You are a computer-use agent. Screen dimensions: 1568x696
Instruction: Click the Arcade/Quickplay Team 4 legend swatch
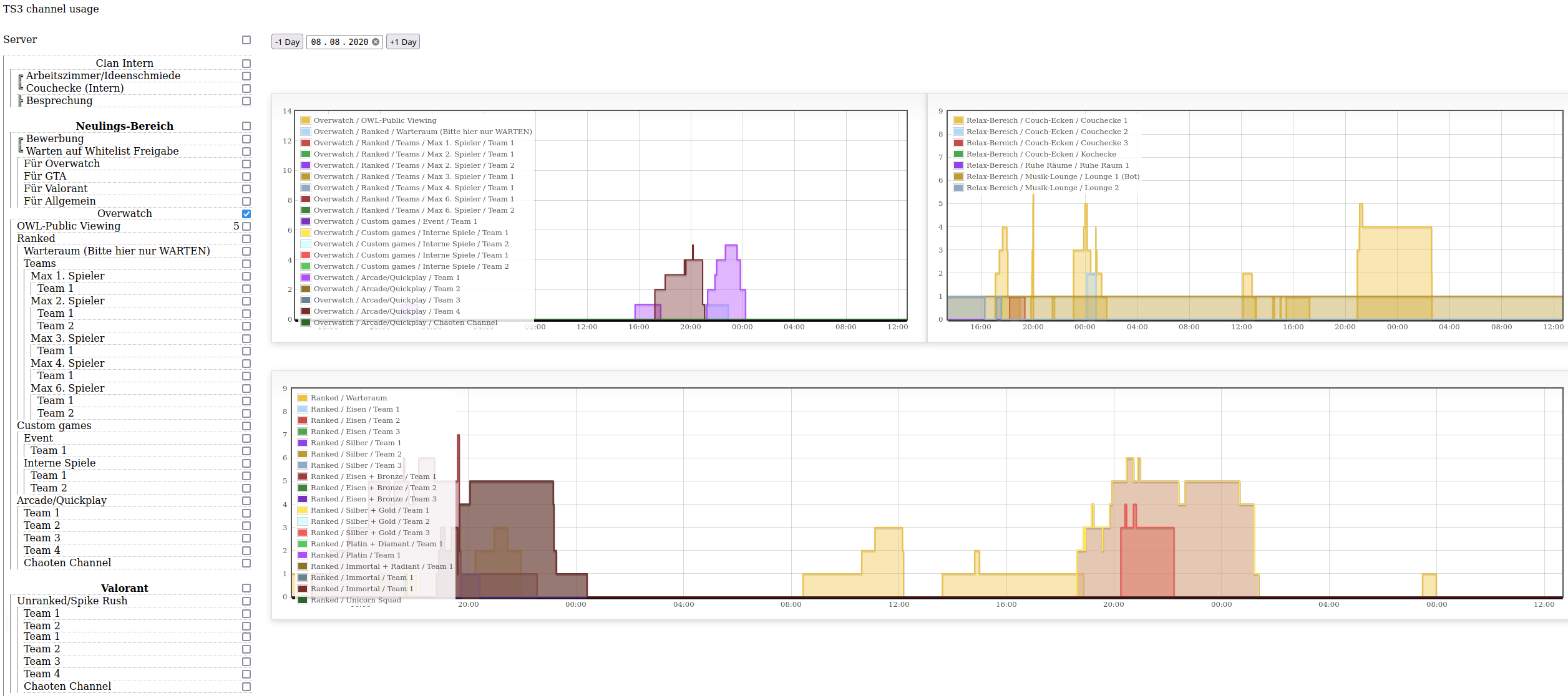tap(306, 311)
